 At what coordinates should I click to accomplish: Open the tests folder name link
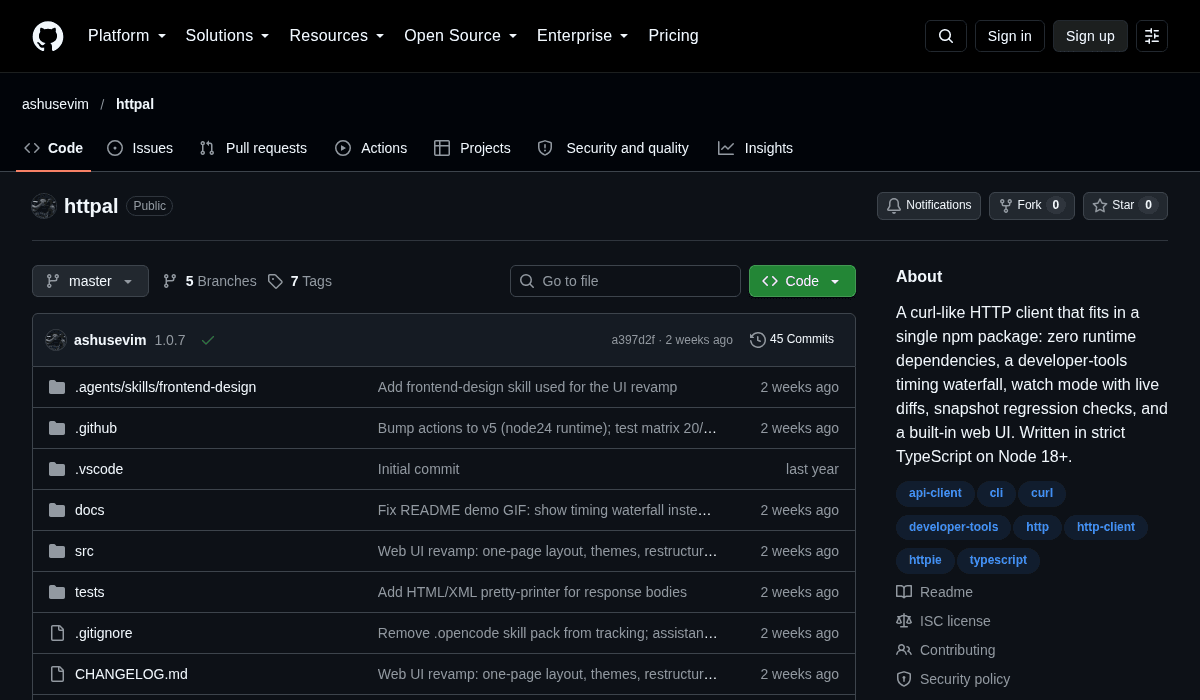click(x=90, y=592)
